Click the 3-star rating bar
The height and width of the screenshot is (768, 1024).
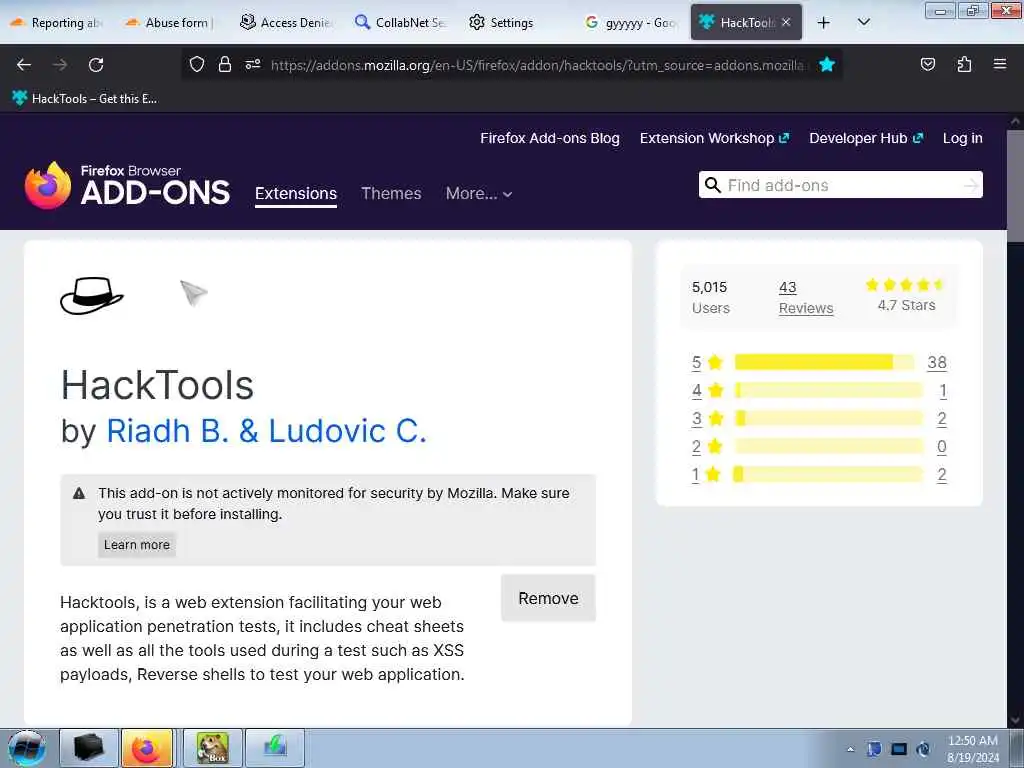[829, 418]
